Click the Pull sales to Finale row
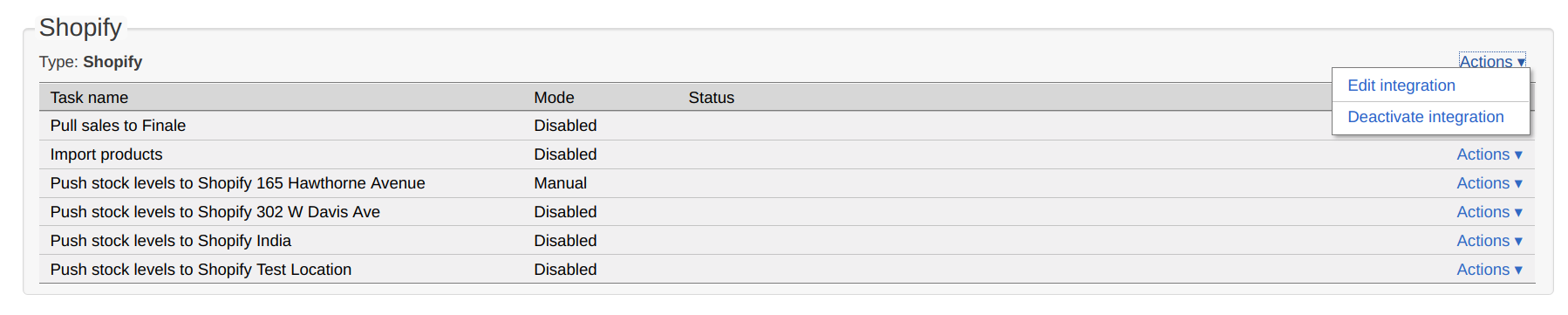The image size is (1568, 315). pyautogui.click(x=787, y=126)
